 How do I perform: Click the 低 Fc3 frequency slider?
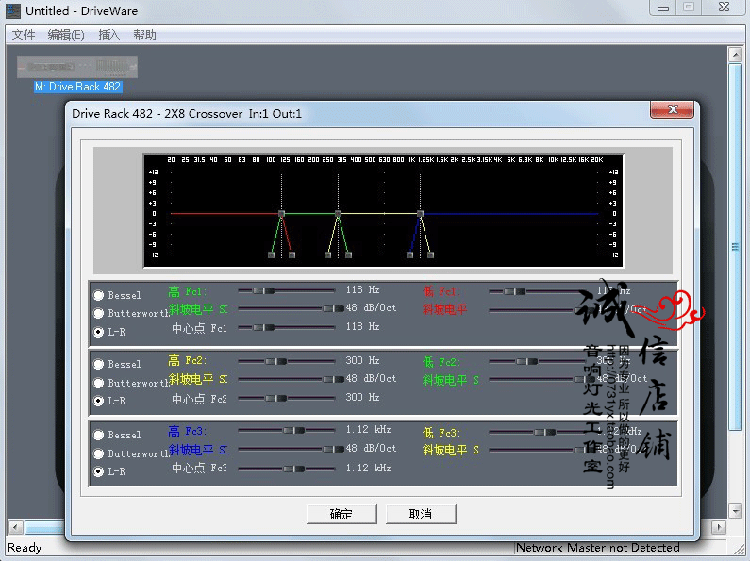(545, 432)
